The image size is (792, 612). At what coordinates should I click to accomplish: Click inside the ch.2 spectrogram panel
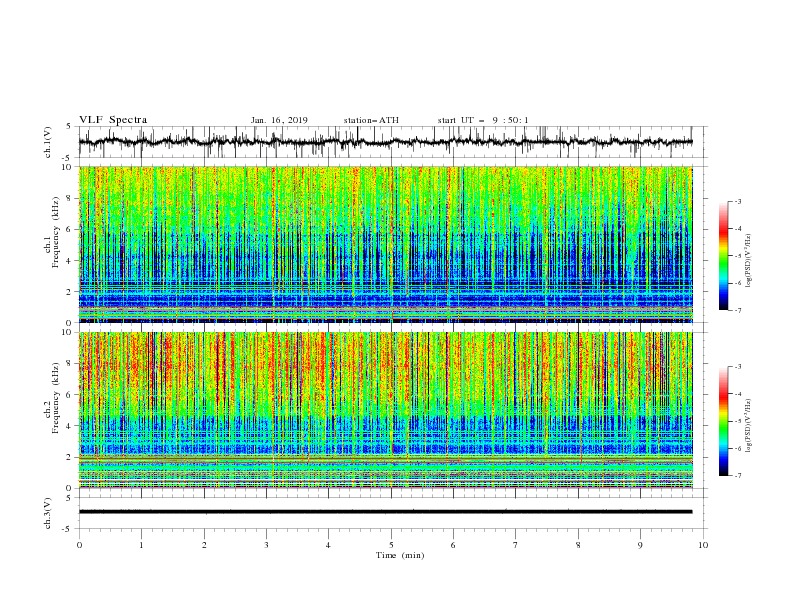[385, 410]
